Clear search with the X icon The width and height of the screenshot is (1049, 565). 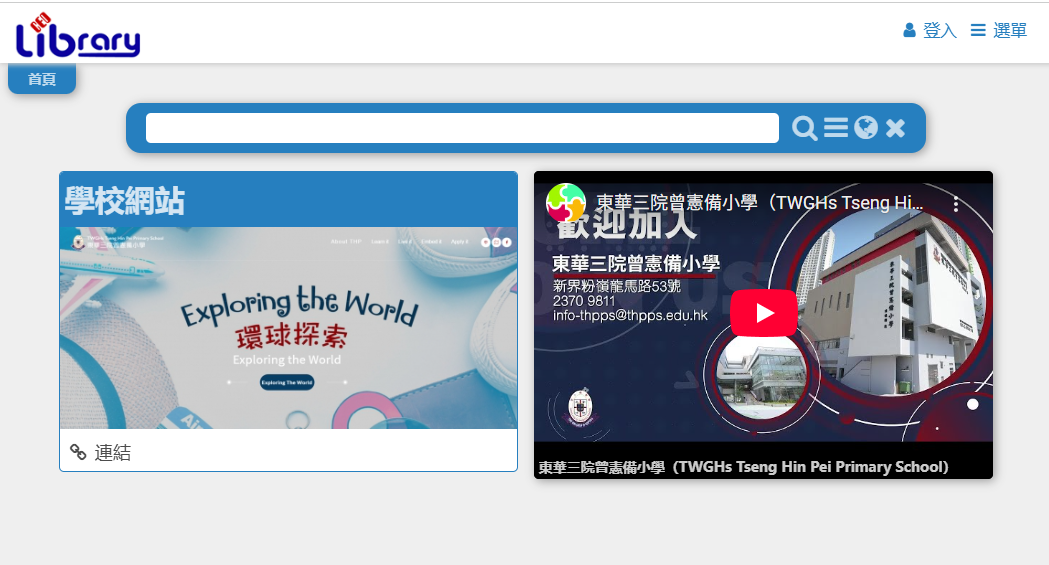click(895, 128)
